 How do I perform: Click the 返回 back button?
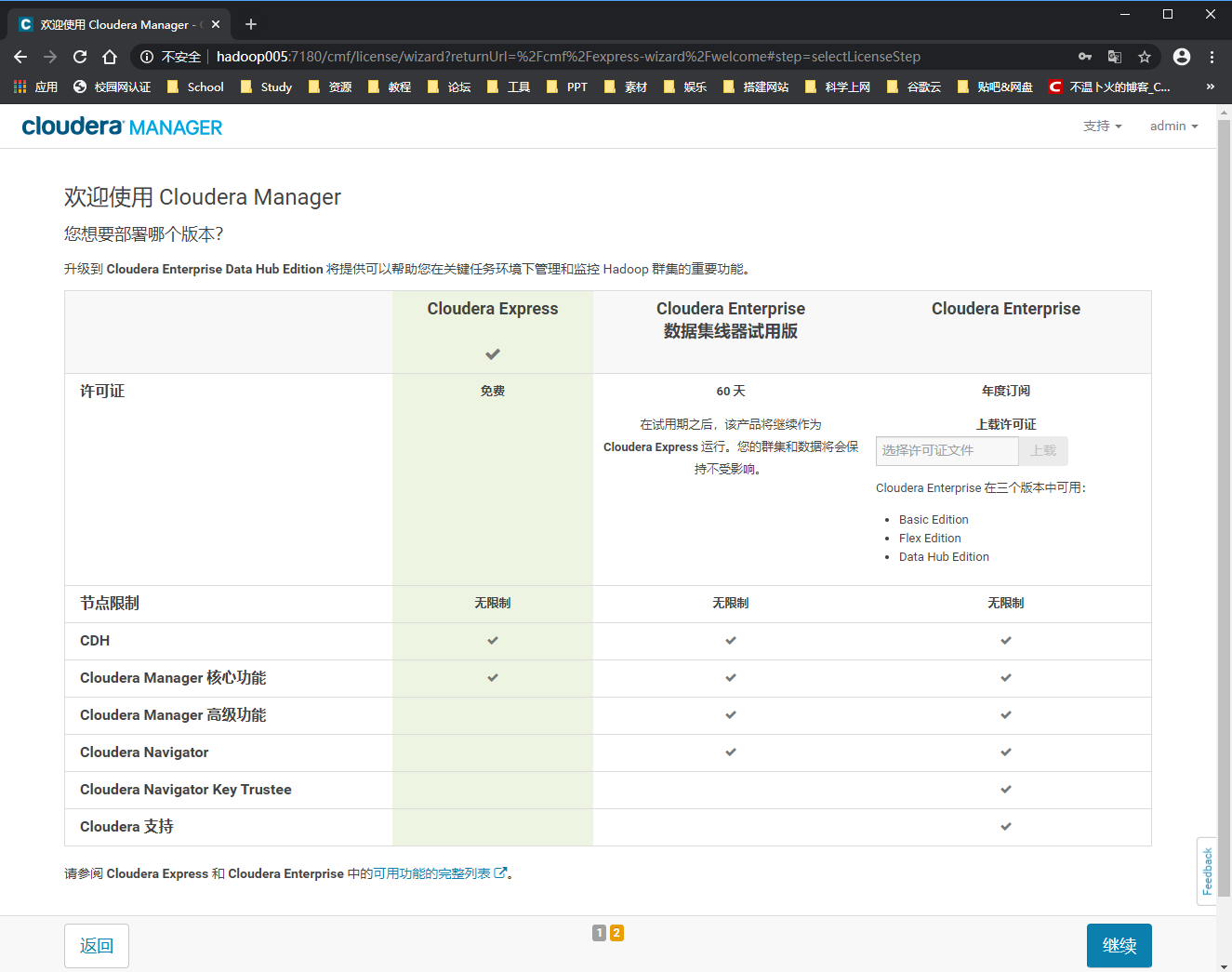(97, 946)
